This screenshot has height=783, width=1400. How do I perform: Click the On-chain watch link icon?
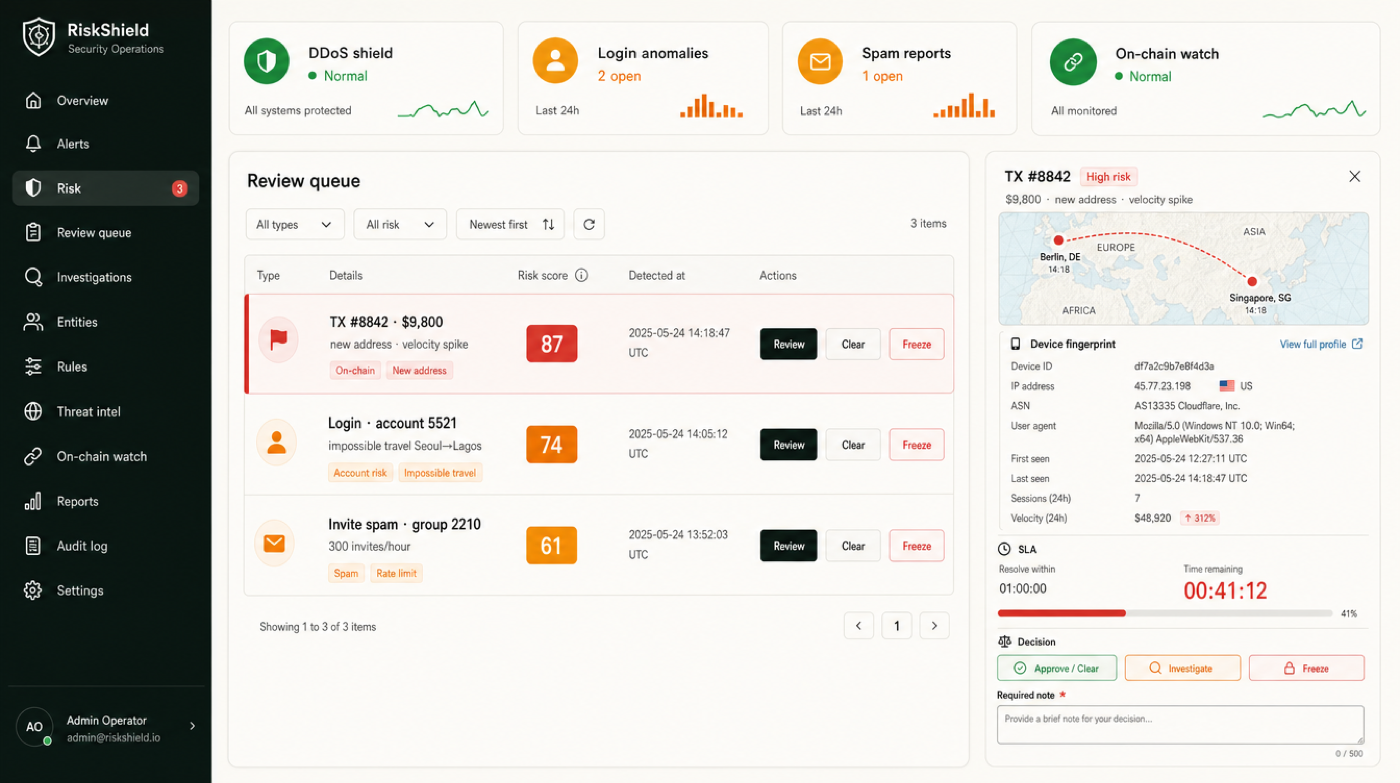1073,62
